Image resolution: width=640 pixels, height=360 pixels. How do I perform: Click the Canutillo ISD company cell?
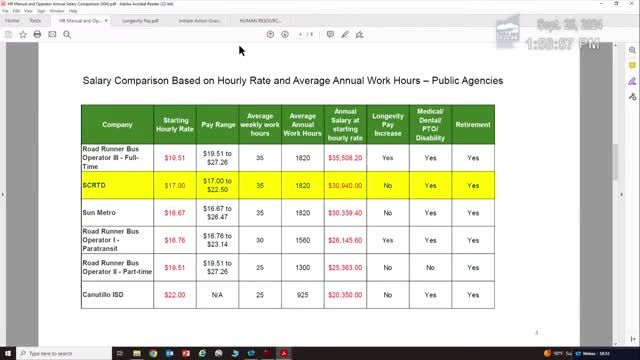point(118,295)
